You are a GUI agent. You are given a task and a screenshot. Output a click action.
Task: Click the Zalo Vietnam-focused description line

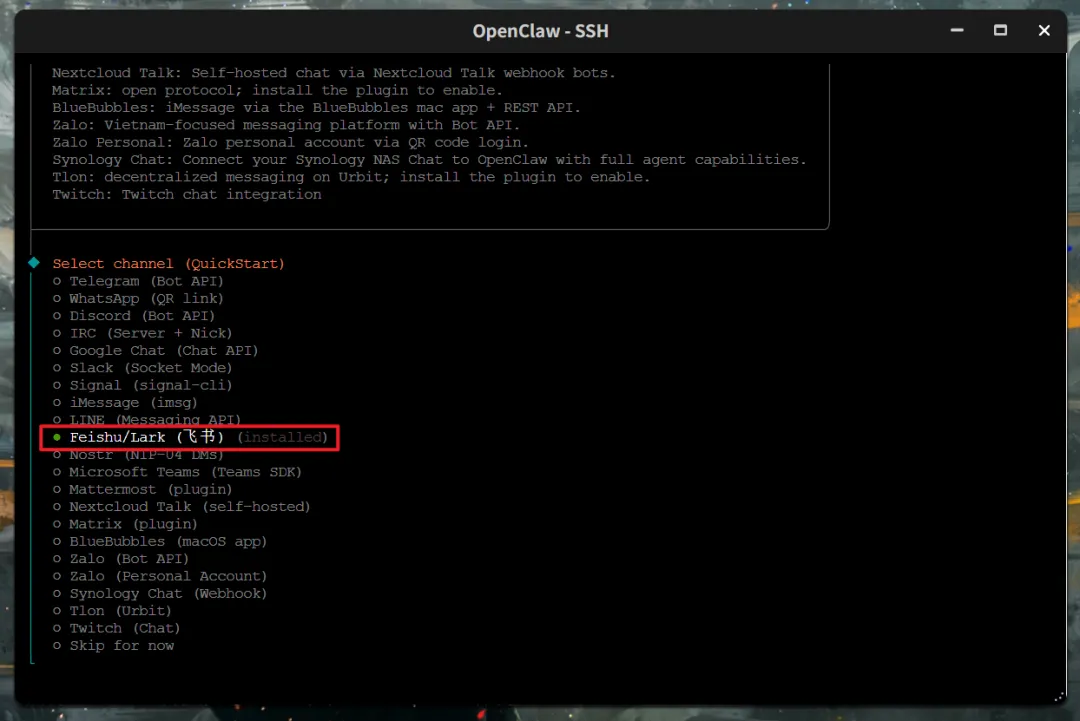pos(286,125)
